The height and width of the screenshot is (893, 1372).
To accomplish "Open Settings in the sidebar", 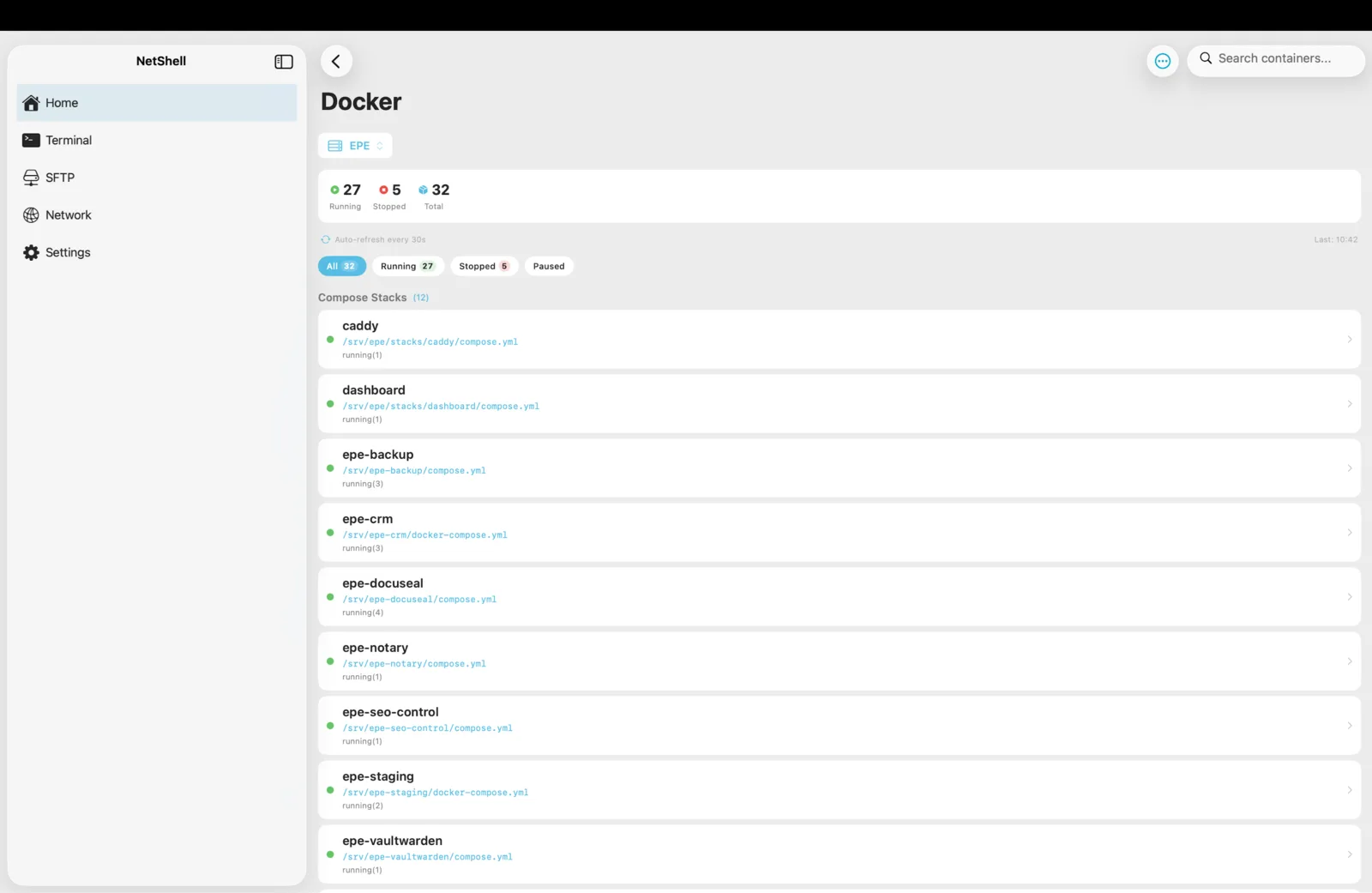I will coord(157,252).
